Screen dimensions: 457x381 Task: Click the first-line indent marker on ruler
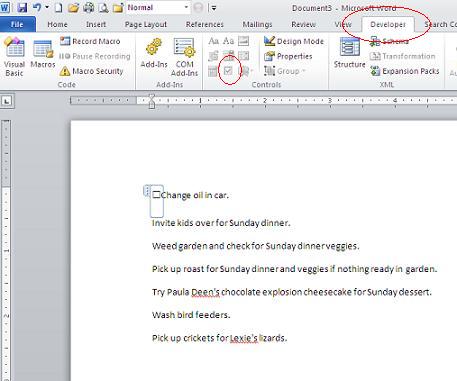pos(152,97)
